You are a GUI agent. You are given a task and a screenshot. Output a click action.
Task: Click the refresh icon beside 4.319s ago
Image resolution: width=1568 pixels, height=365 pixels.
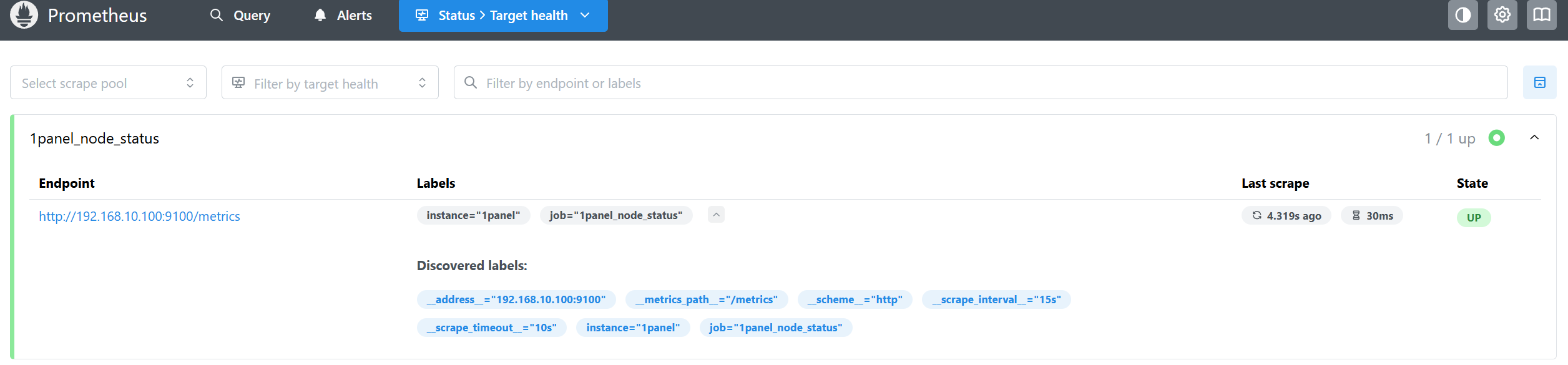[1257, 215]
